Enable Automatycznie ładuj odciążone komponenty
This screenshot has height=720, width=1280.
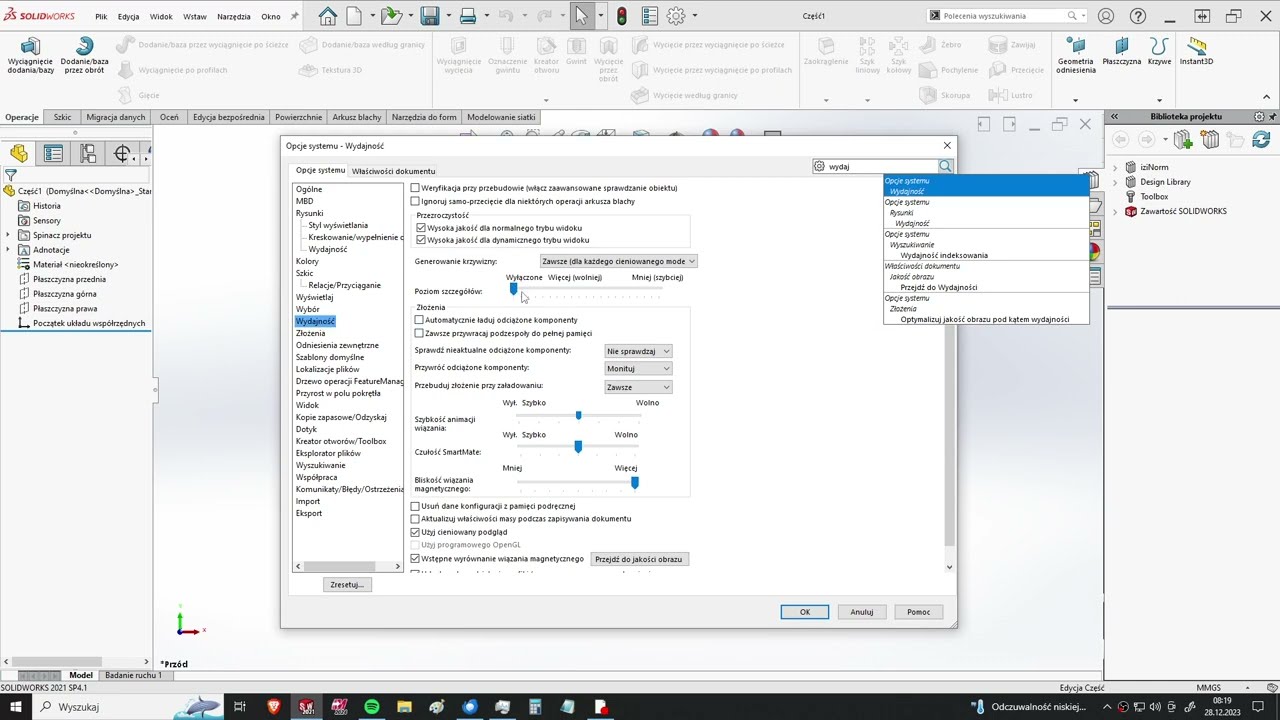tap(420, 320)
